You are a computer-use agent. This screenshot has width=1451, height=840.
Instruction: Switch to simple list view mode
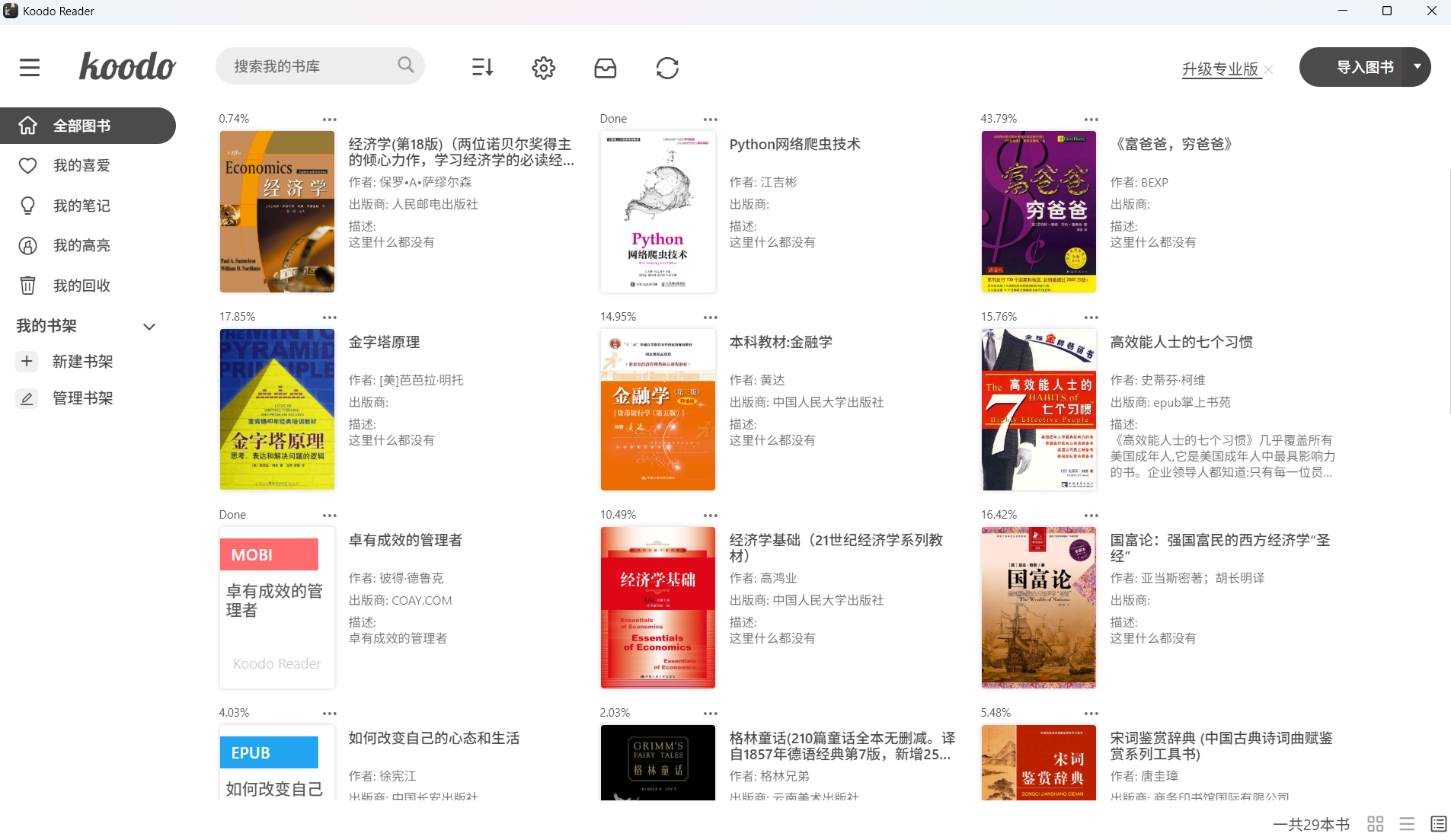point(1407,824)
